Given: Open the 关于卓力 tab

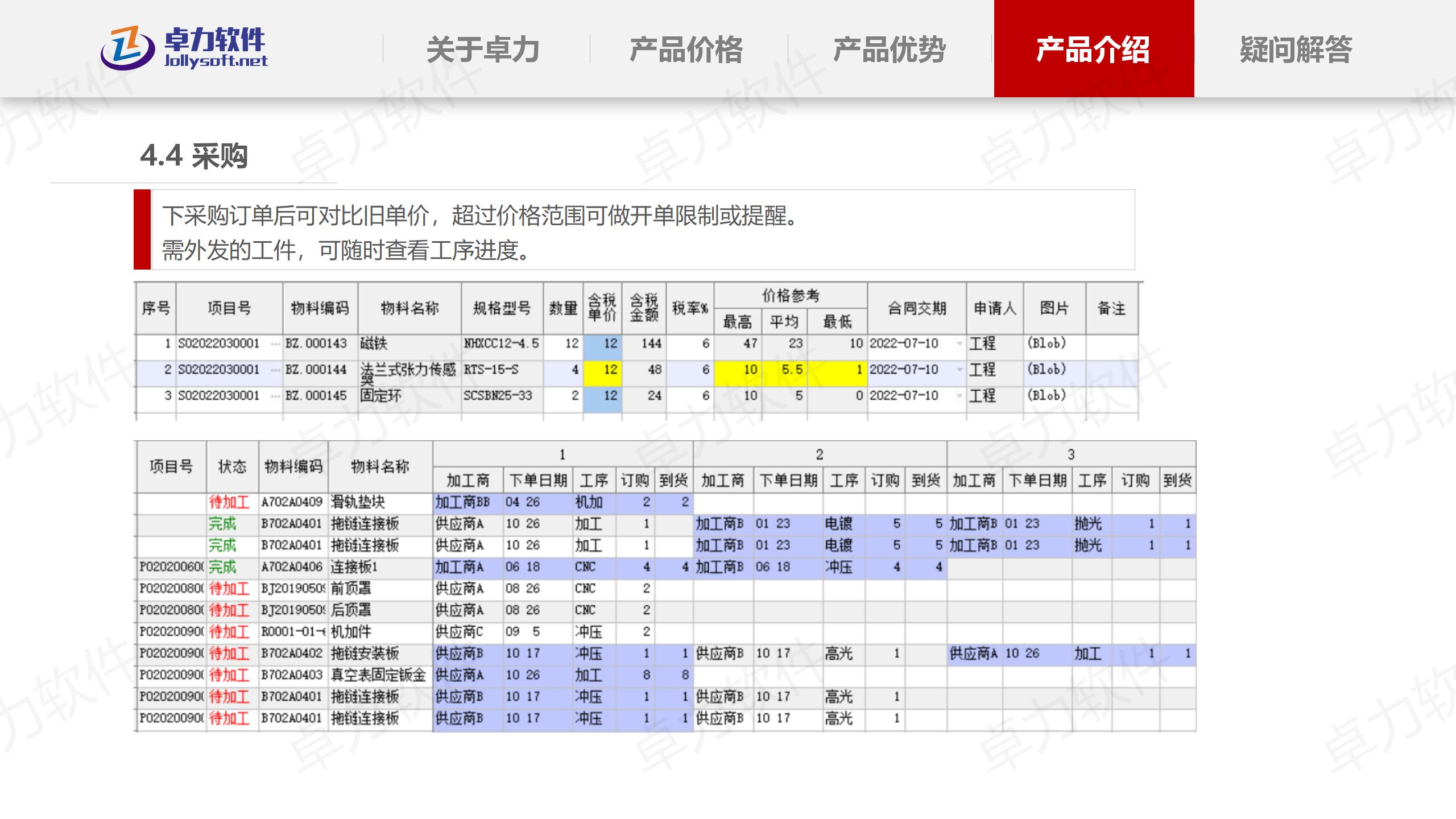Looking at the screenshot, I should pos(483,49).
